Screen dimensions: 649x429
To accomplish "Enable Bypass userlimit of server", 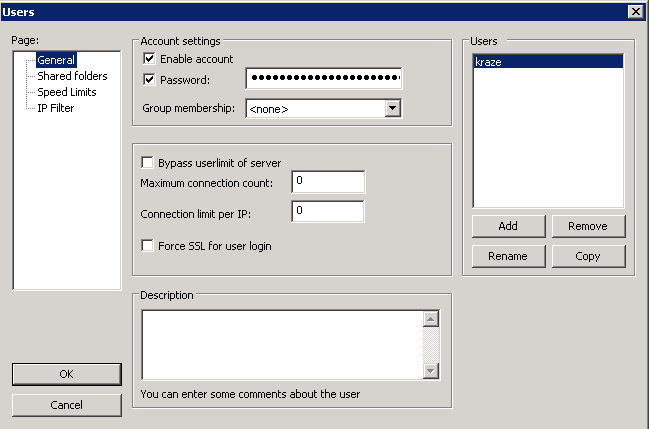I will pyautogui.click(x=149, y=163).
